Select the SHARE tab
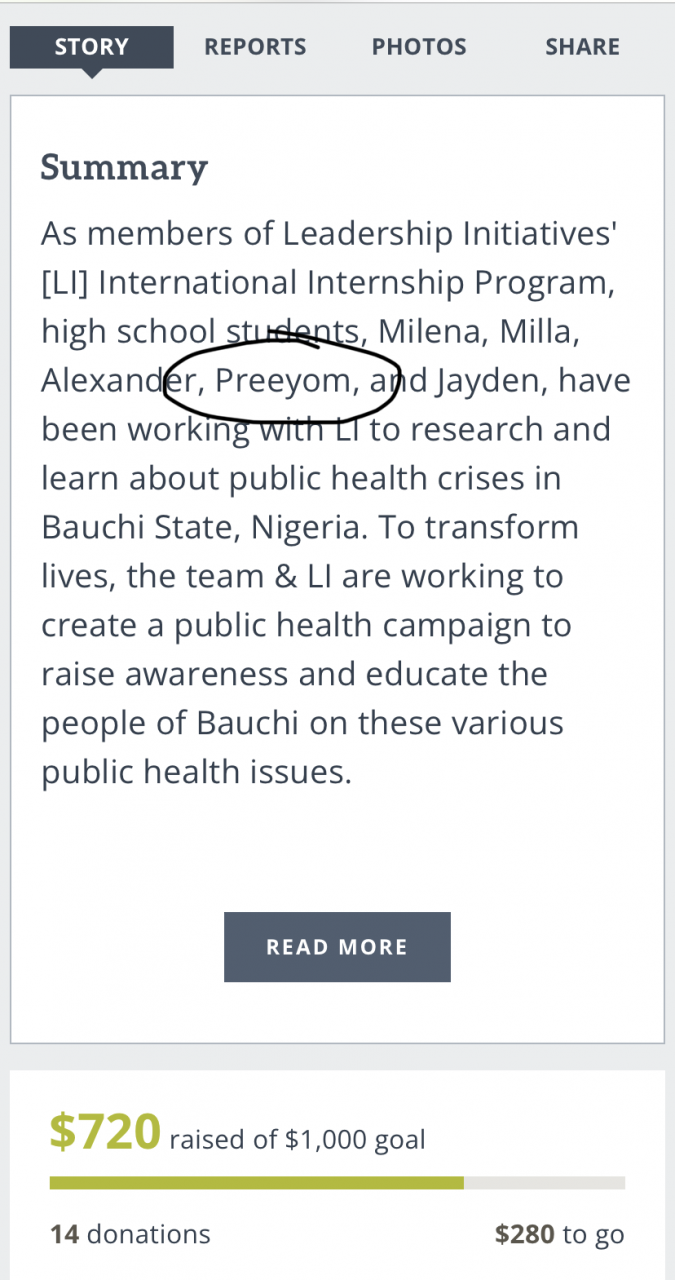 582,47
